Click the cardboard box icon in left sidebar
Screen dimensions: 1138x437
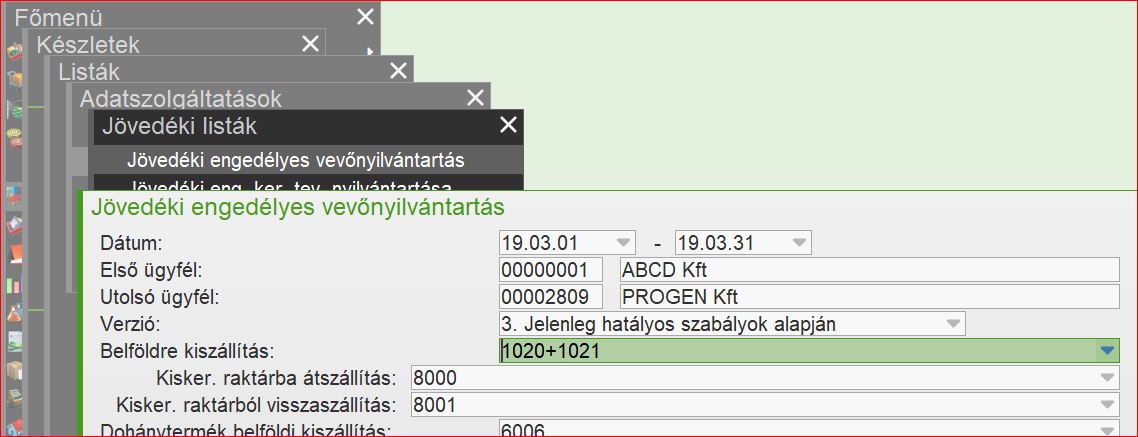tap(15, 370)
